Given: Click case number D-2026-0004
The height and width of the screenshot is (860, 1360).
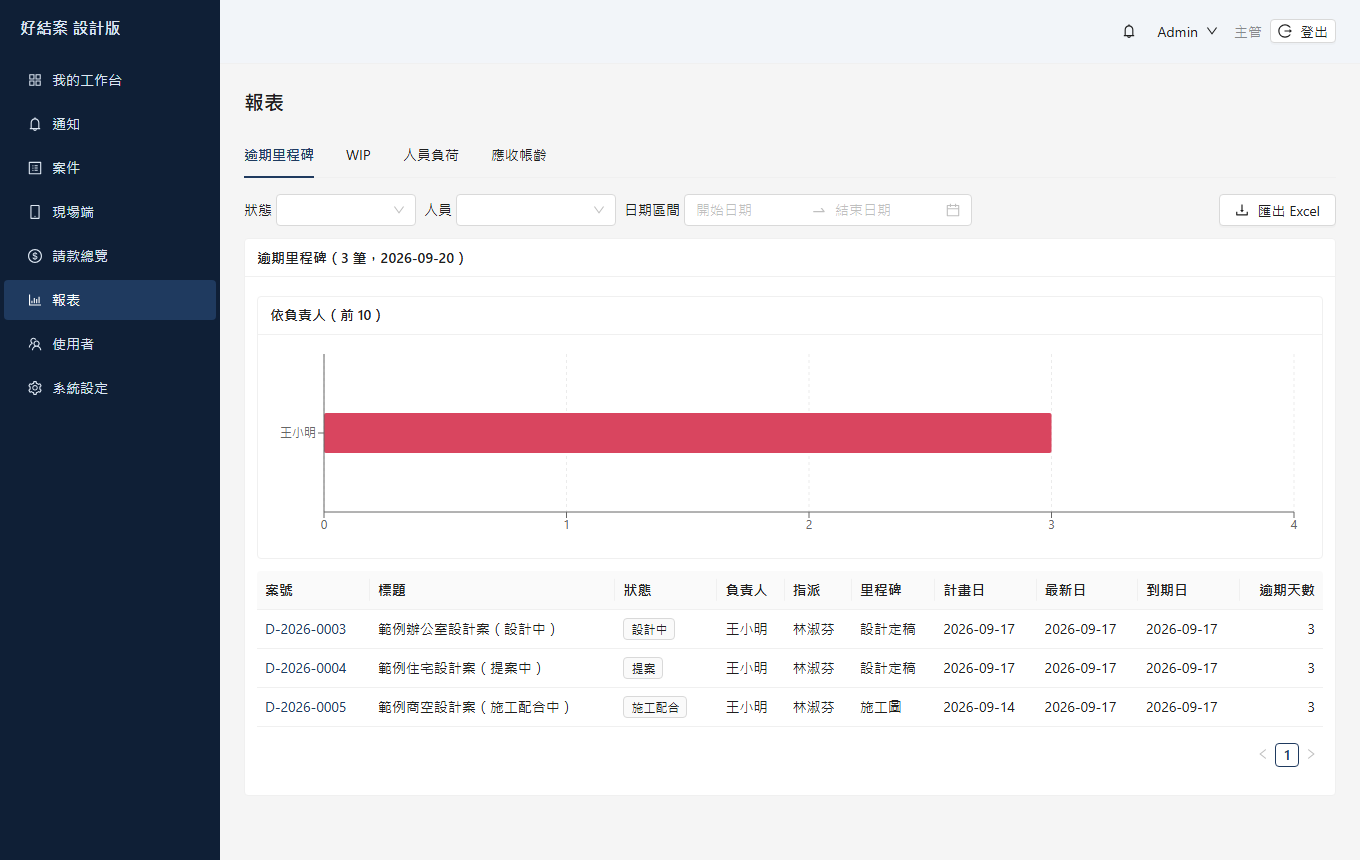Looking at the screenshot, I should [x=306, y=668].
